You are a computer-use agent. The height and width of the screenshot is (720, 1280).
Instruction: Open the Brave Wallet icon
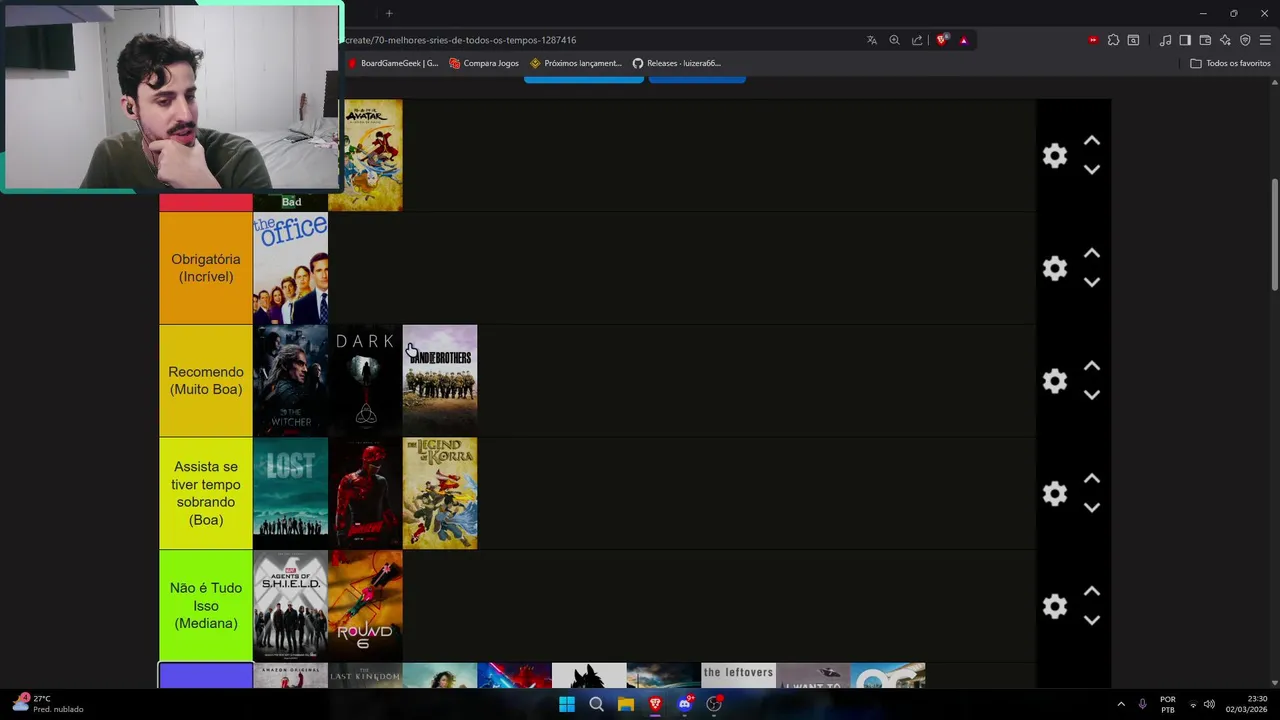[x=1205, y=40]
